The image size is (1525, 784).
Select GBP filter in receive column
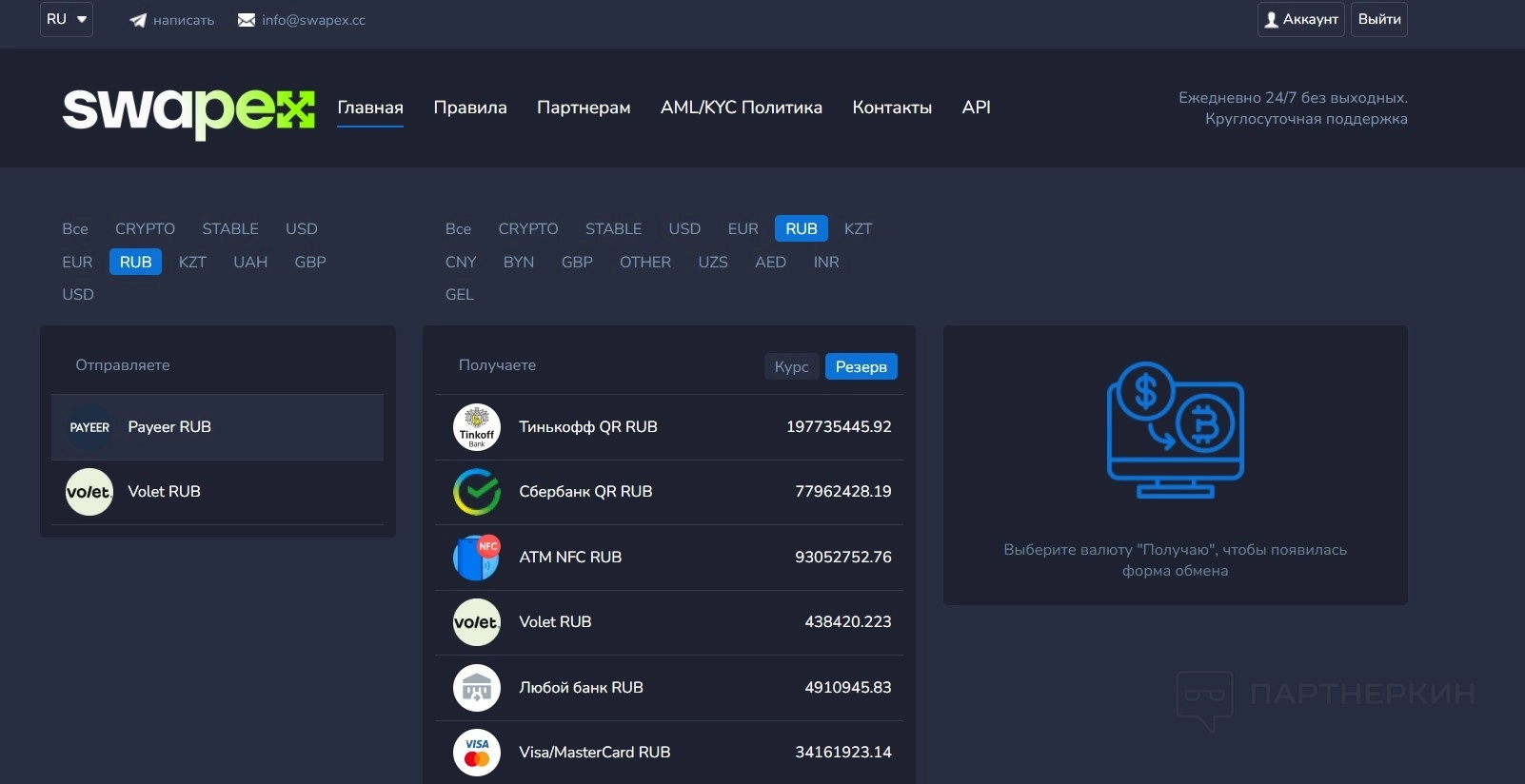point(577,262)
